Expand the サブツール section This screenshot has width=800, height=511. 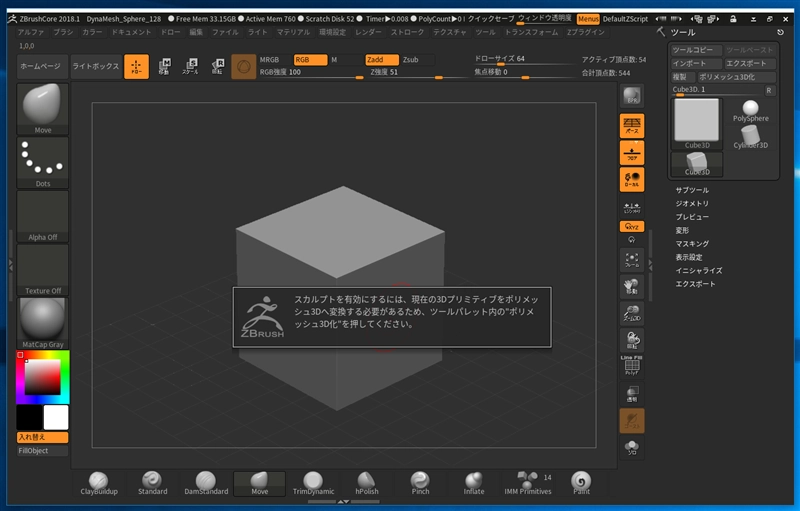click(x=692, y=190)
